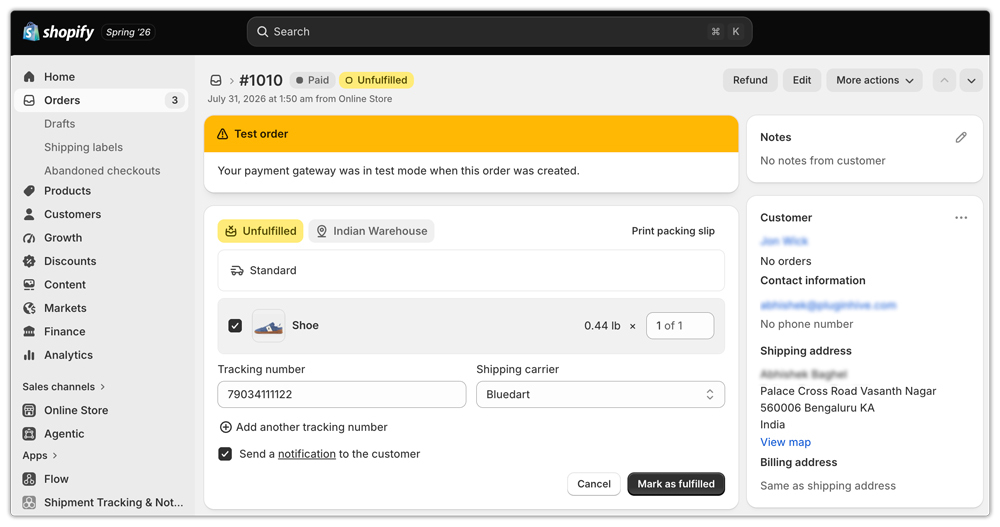
Task: Uncheck the Shoe line item checkbox
Action: coord(235,326)
